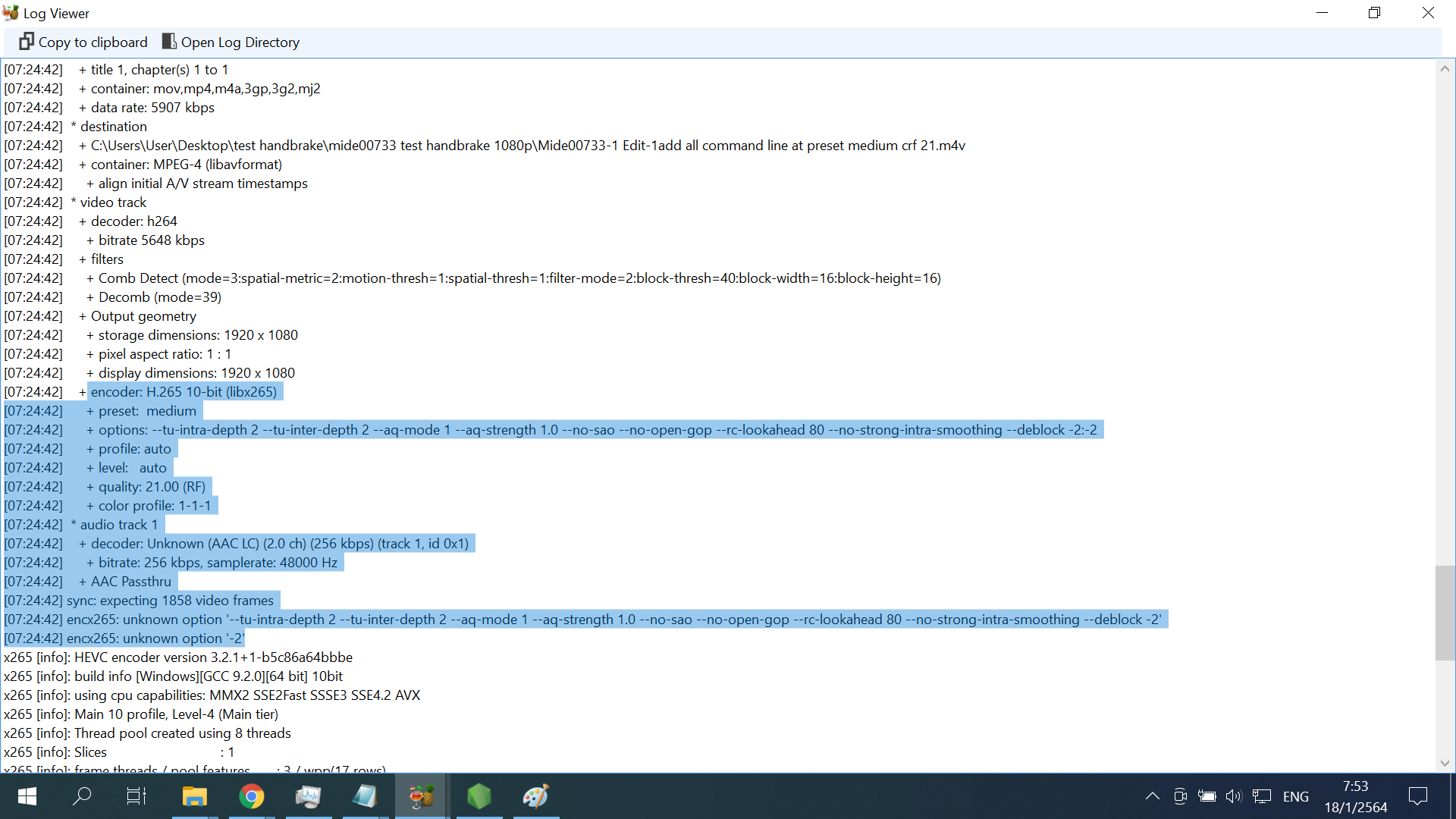The width and height of the screenshot is (1456, 819).
Task: Open Windows Task View
Action: [136, 796]
